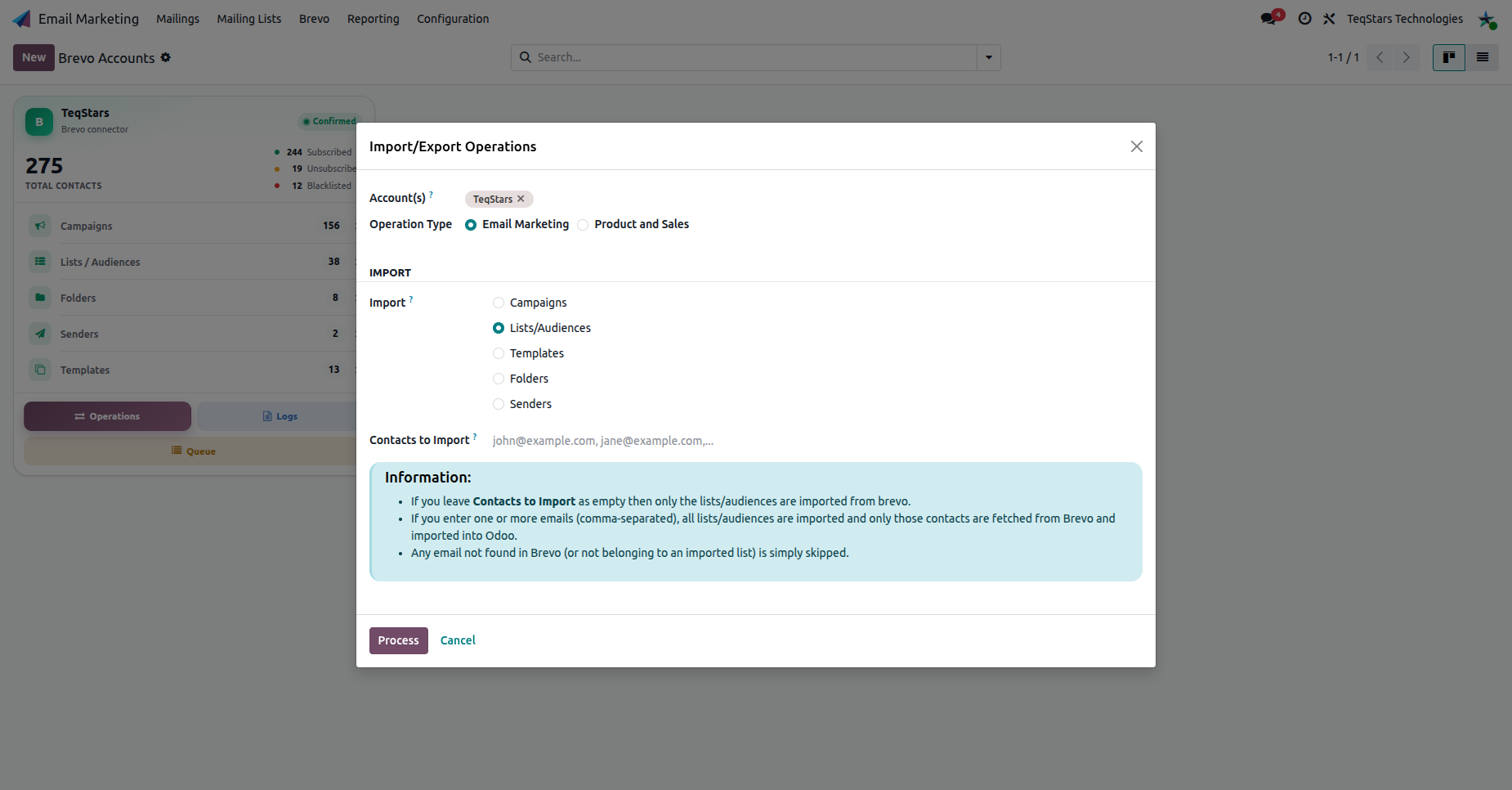Click the Search input field
This screenshot has height=790, width=1512.
755,57
